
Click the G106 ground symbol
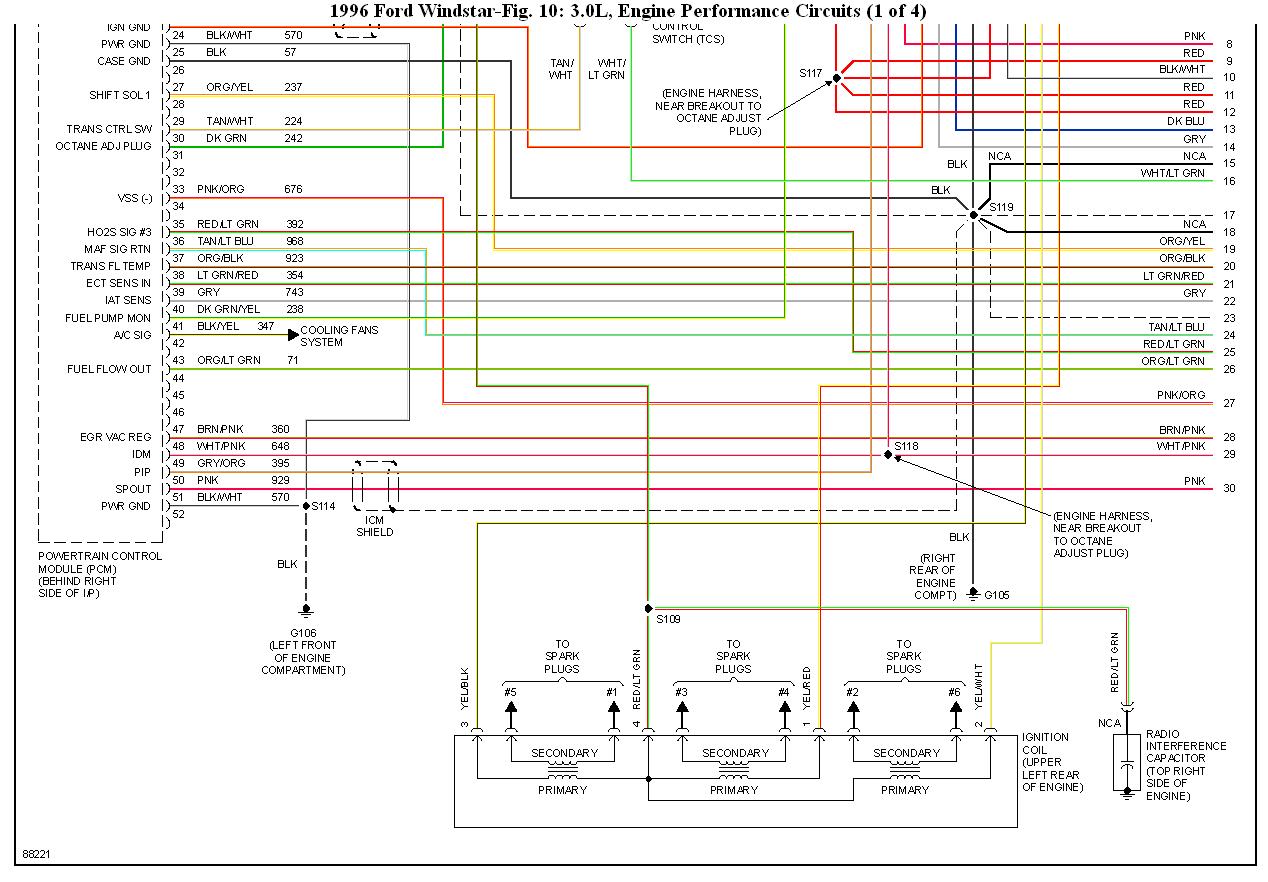click(x=306, y=609)
